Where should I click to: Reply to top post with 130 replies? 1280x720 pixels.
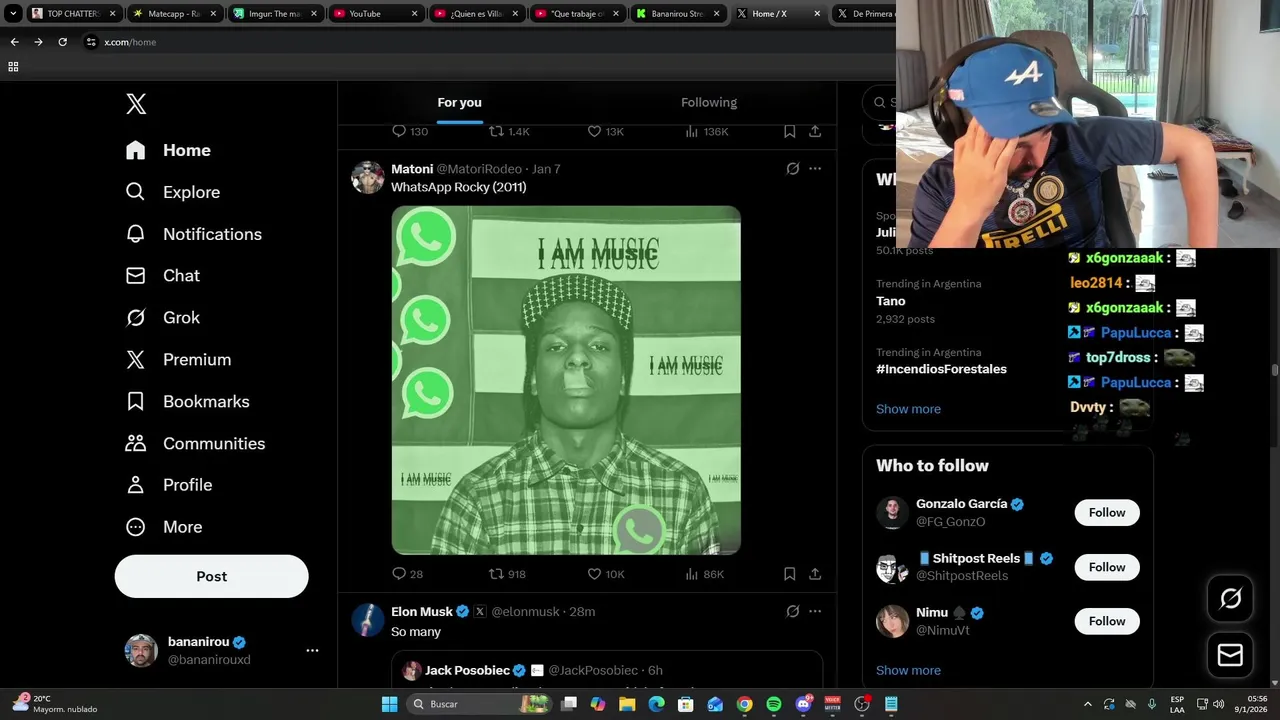click(x=399, y=131)
